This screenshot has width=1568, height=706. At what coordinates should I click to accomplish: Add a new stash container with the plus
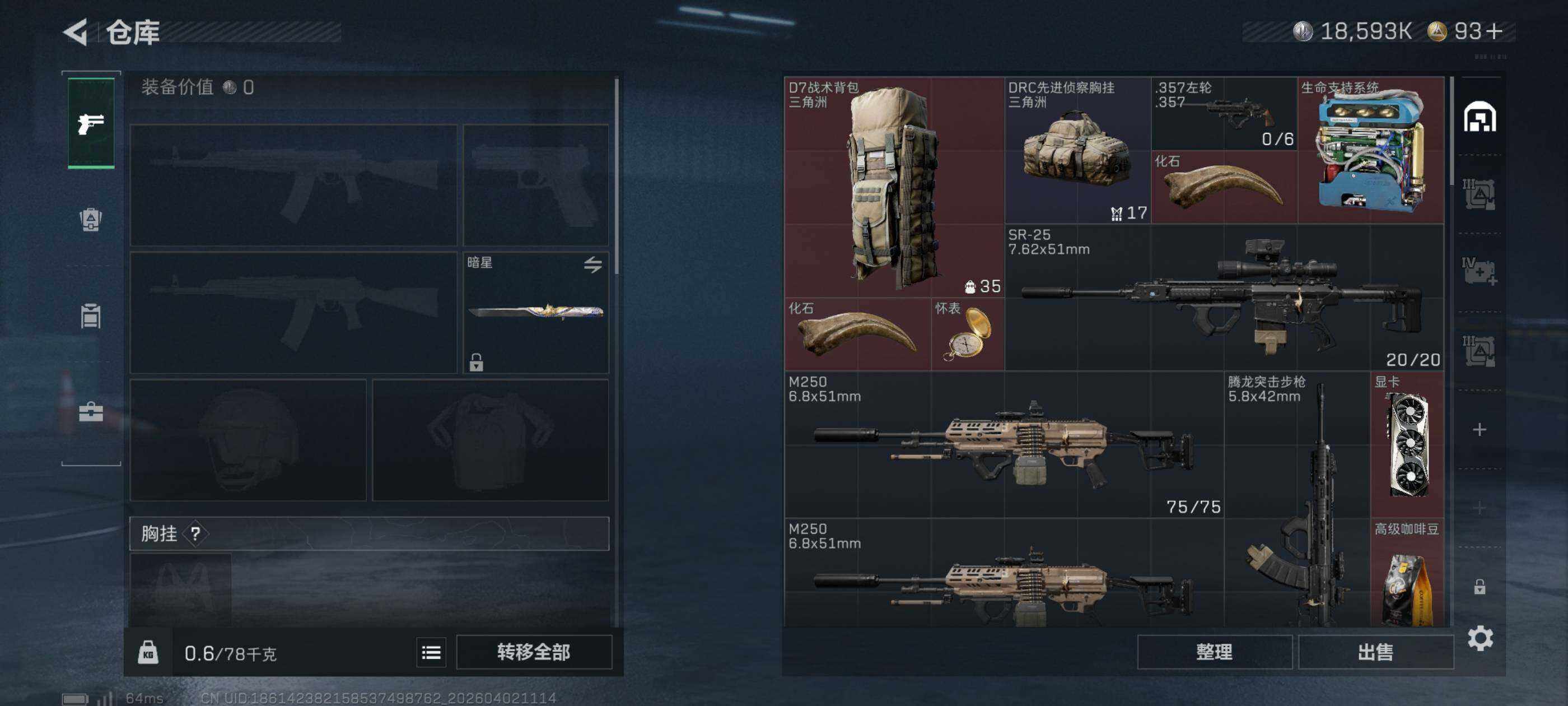(1480, 429)
